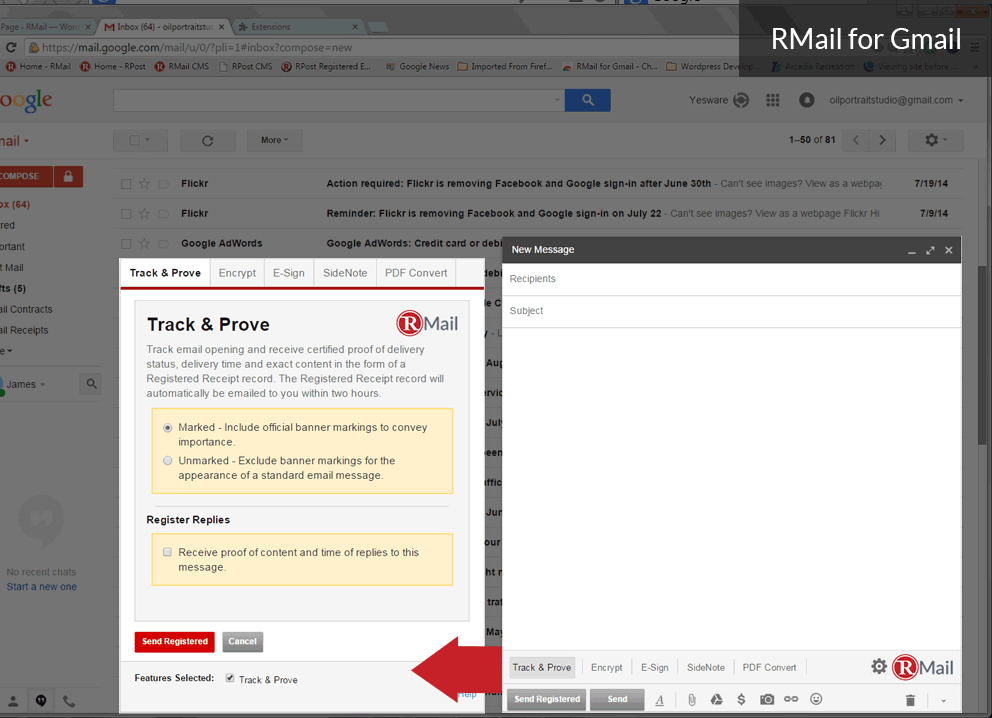Insert photo with the camera icon
The height and width of the screenshot is (718, 992).
pyautogui.click(x=767, y=700)
